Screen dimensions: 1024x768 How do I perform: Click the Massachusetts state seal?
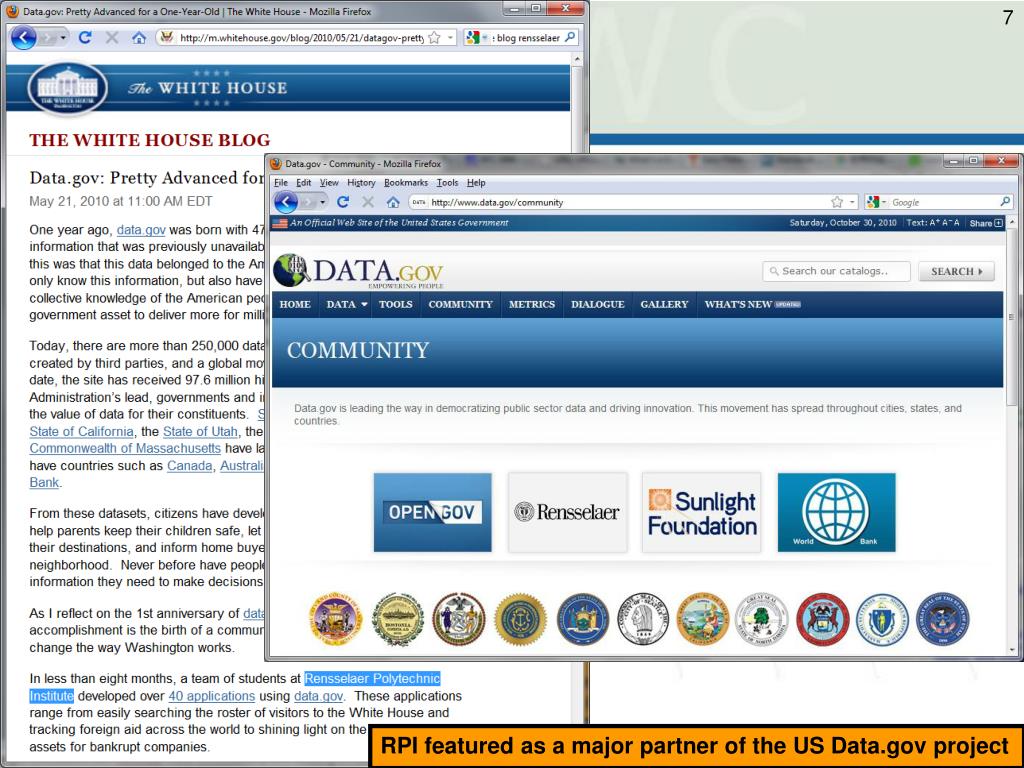[x=882, y=619]
